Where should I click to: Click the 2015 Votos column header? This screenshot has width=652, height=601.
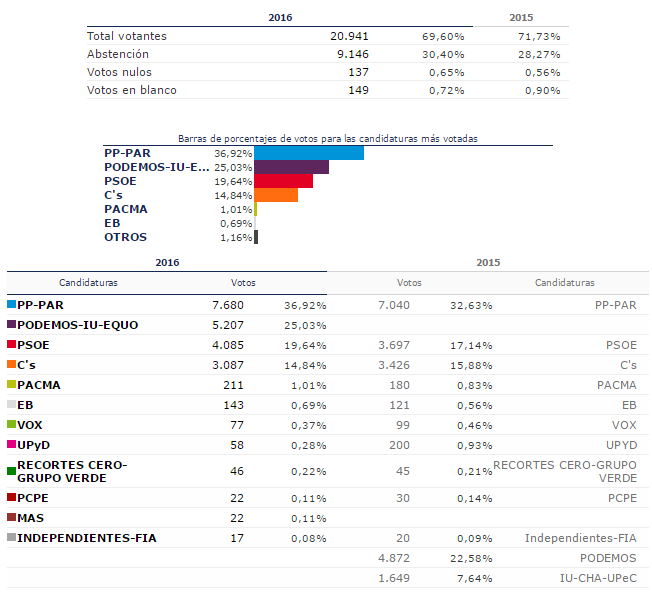click(409, 283)
